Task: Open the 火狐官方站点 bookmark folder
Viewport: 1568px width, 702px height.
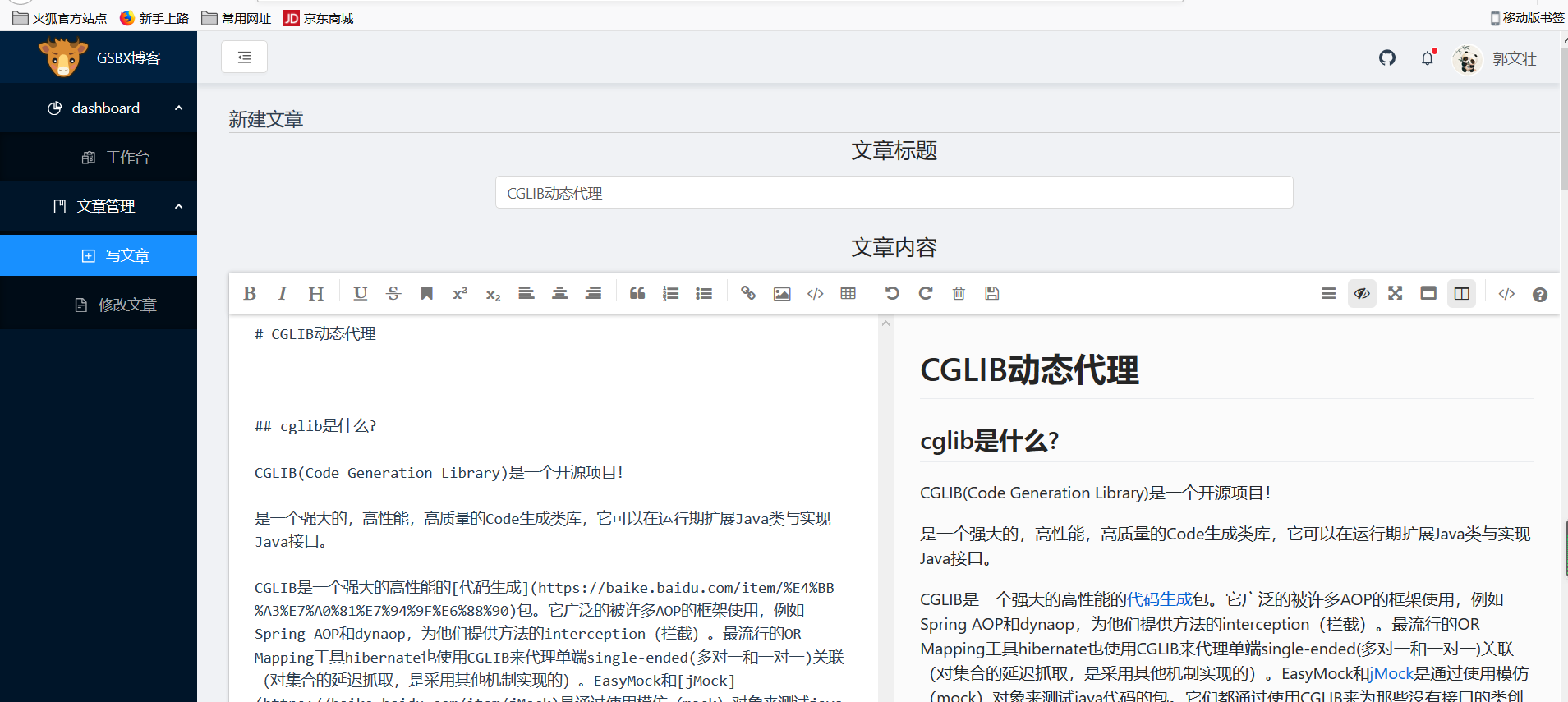Action: [60, 18]
